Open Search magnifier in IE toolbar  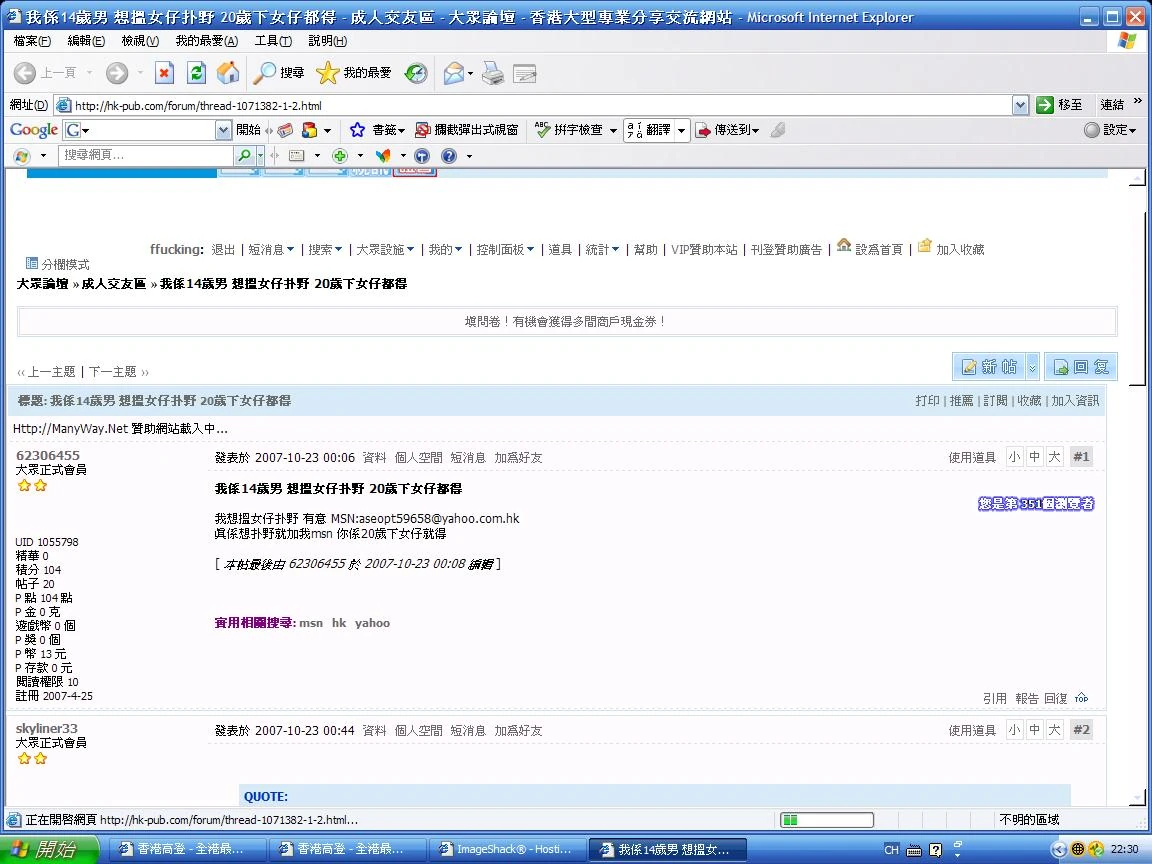coord(264,73)
